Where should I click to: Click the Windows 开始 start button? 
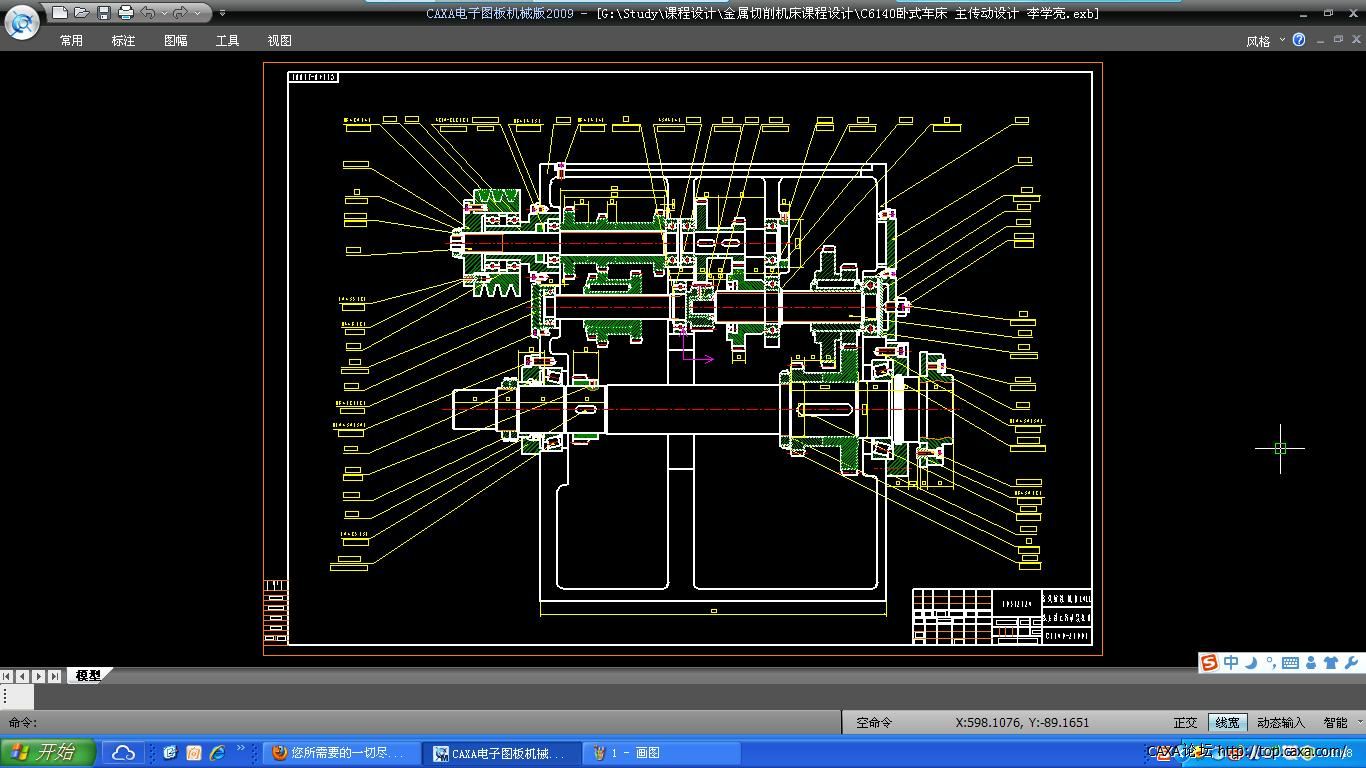pos(47,753)
